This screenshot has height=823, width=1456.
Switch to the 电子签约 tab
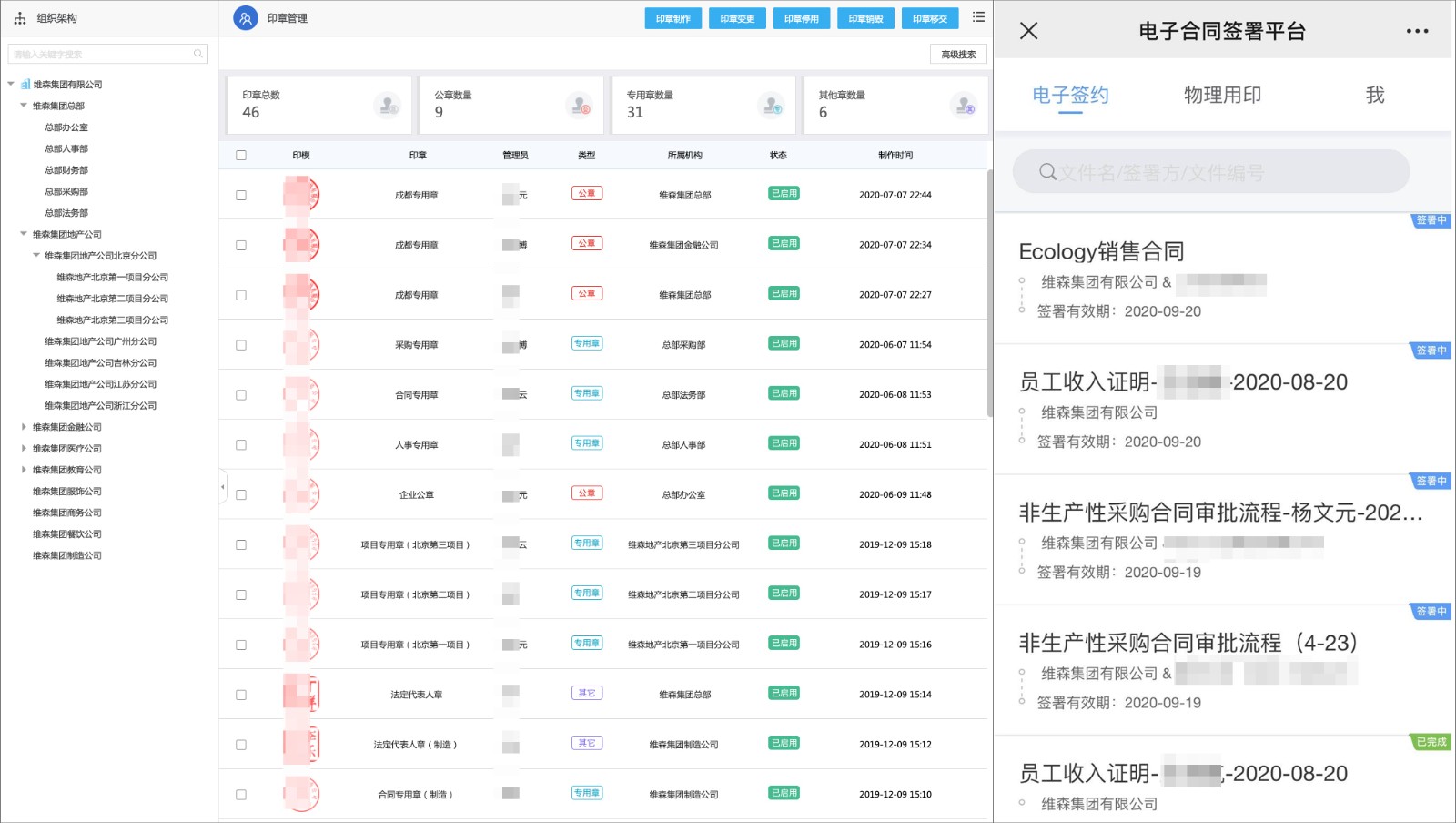[x=1070, y=95]
